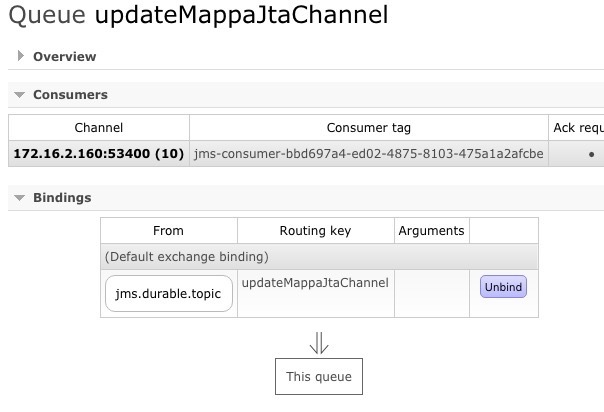Image resolution: width=604 pixels, height=412 pixels.
Task: Click the Routing key column header
Action: coord(315,231)
